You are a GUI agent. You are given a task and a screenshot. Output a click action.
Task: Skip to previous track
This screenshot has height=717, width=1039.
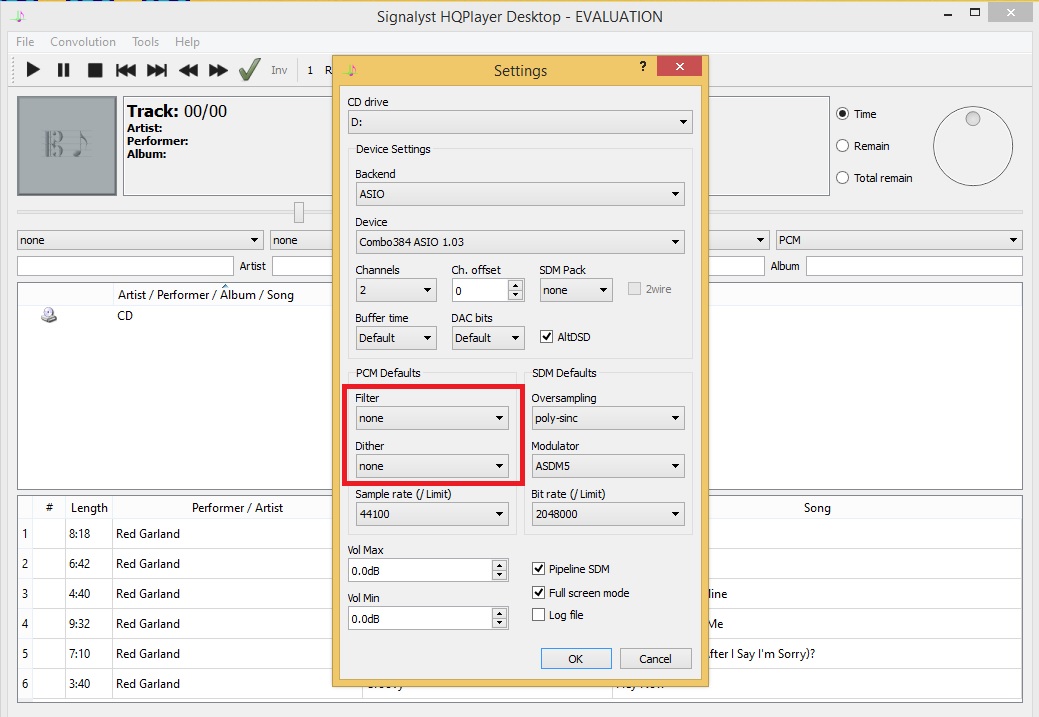pos(125,70)
